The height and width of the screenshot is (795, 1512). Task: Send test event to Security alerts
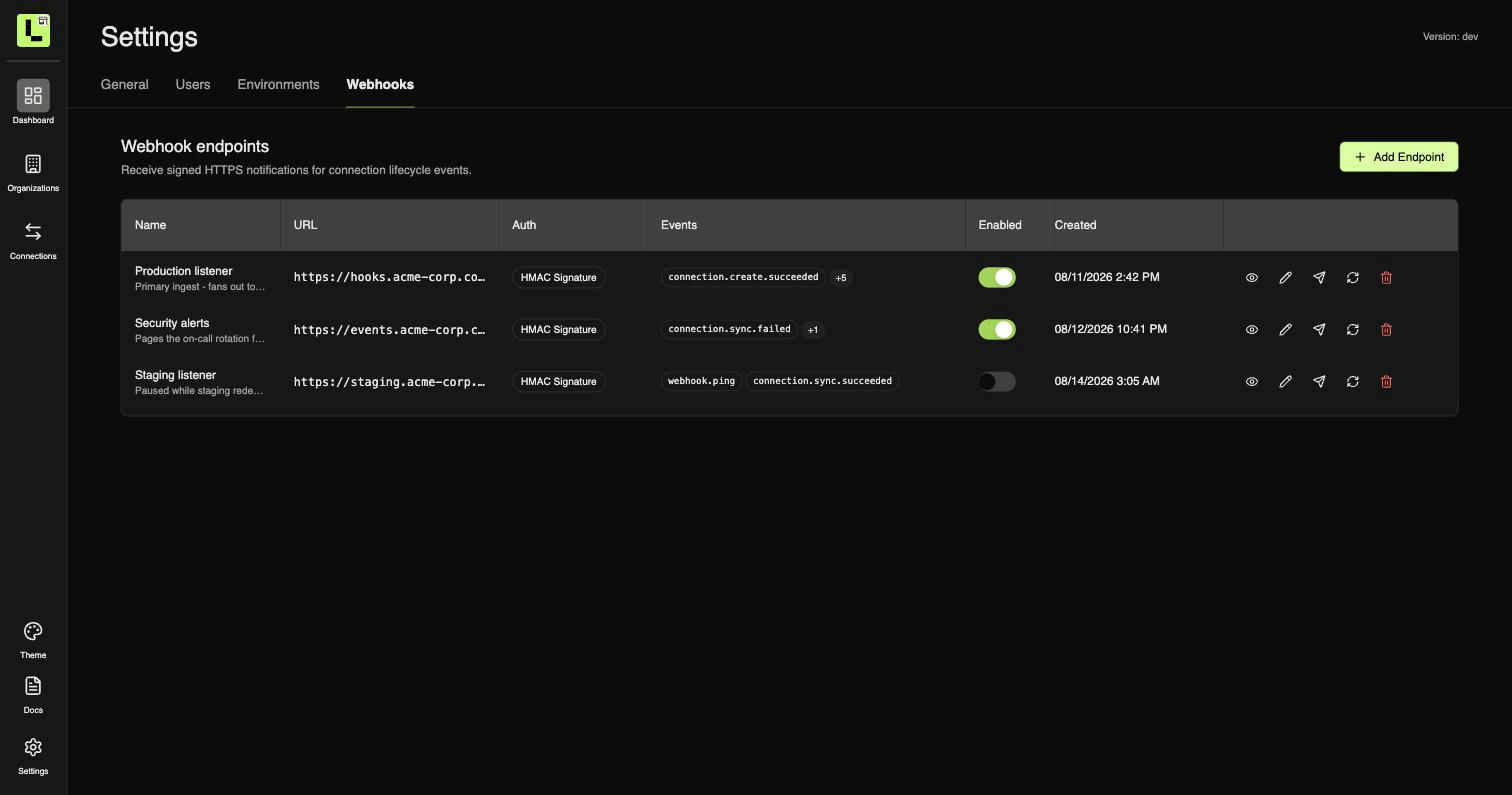(x=1319, y=329)
